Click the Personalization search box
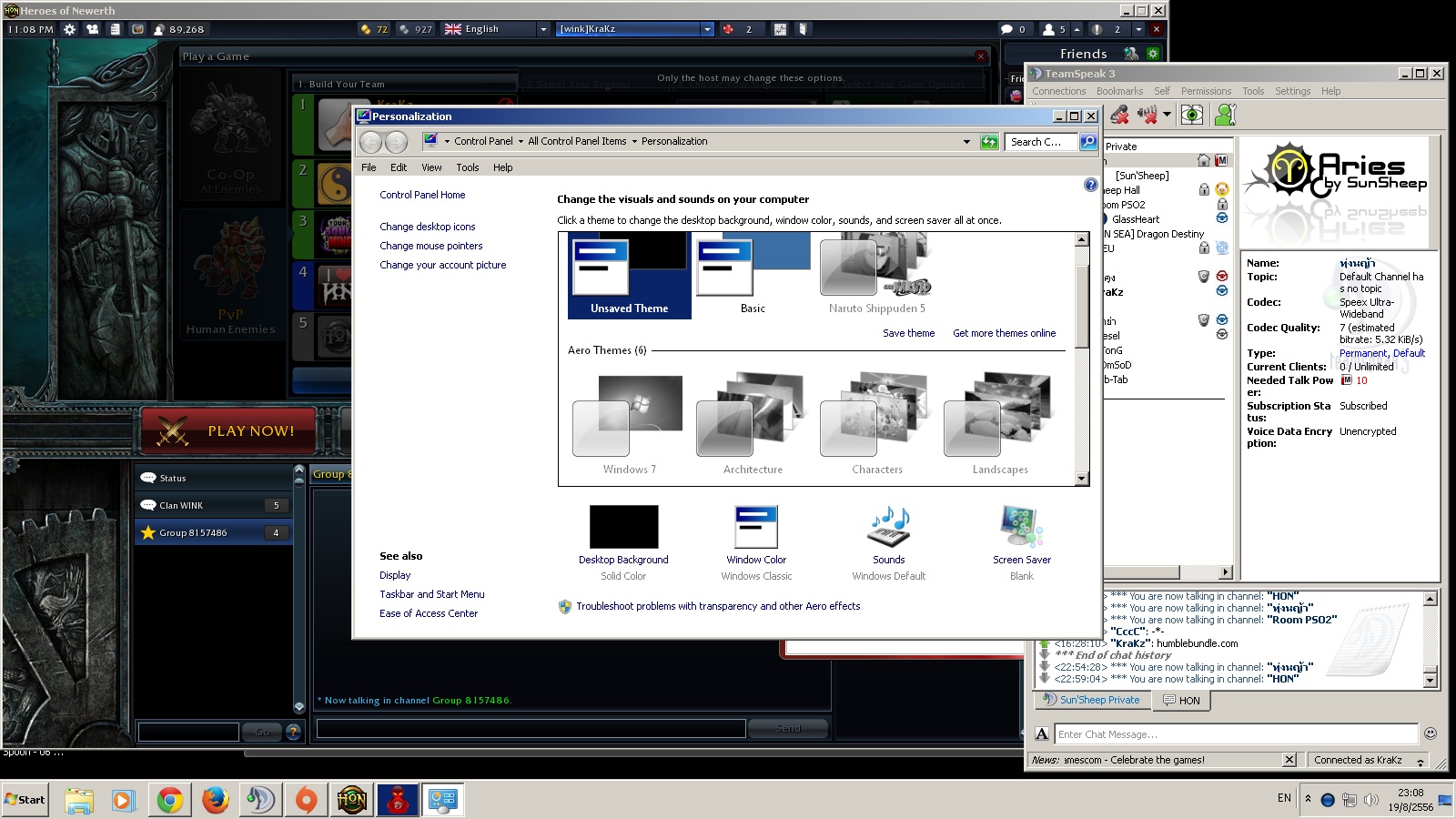The height and width of the screenshot is (819, 1456). coord(1041,142)
